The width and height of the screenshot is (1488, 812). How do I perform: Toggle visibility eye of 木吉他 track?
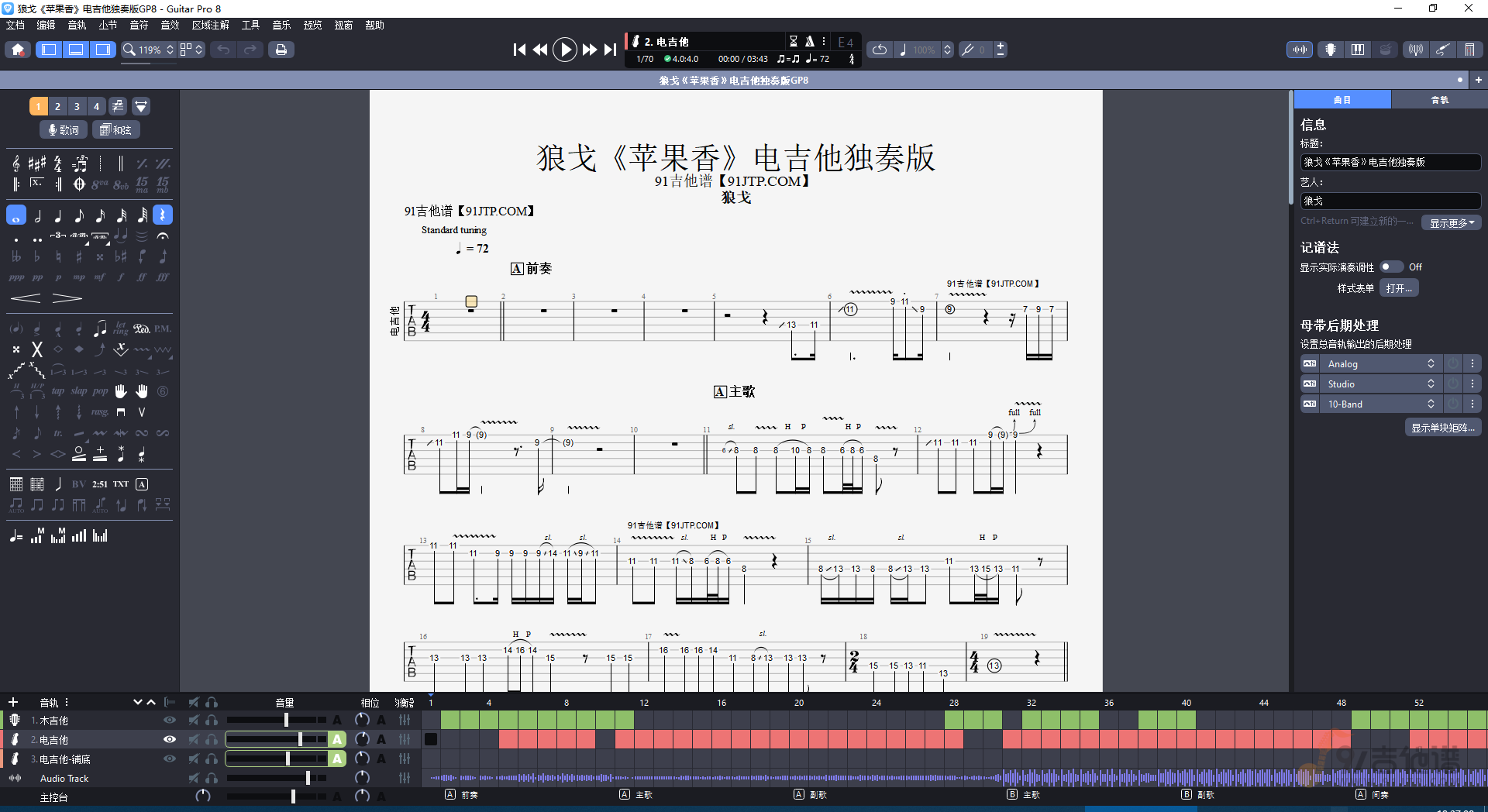pos(169,720)
